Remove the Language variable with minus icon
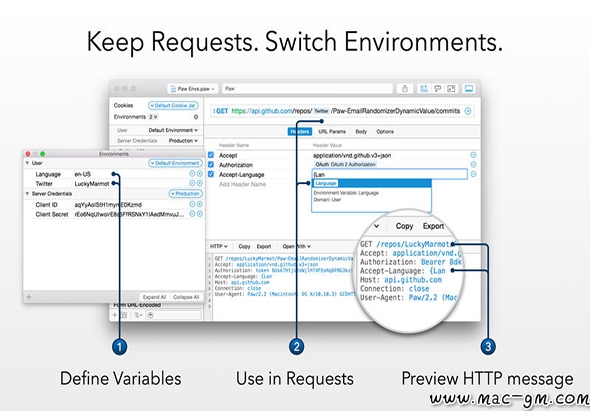Viewport: 590px width, 411px height. click(x=192, y=174)
